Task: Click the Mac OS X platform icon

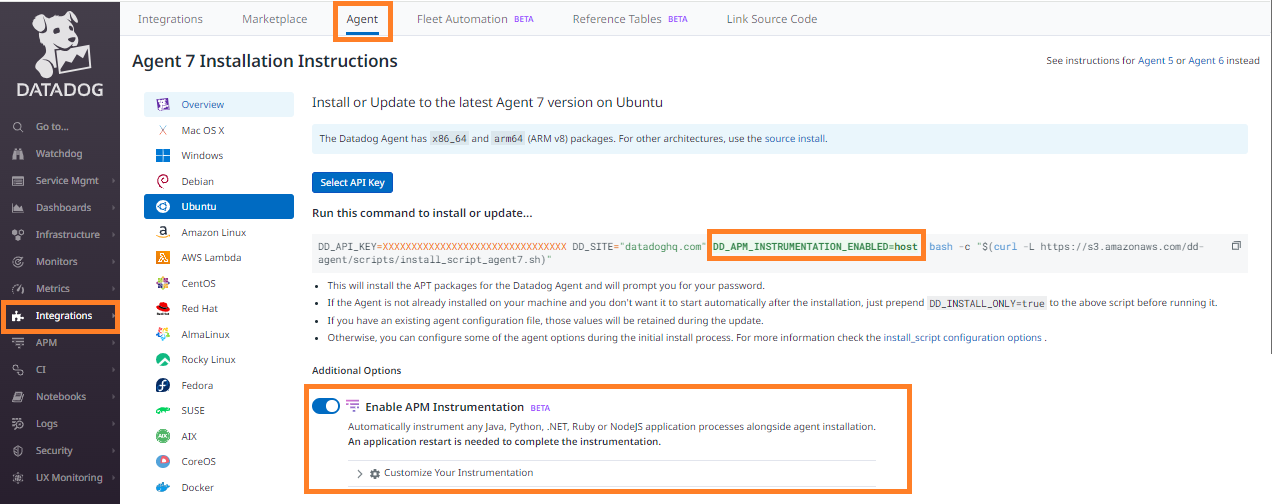Action: click(162, 130)
